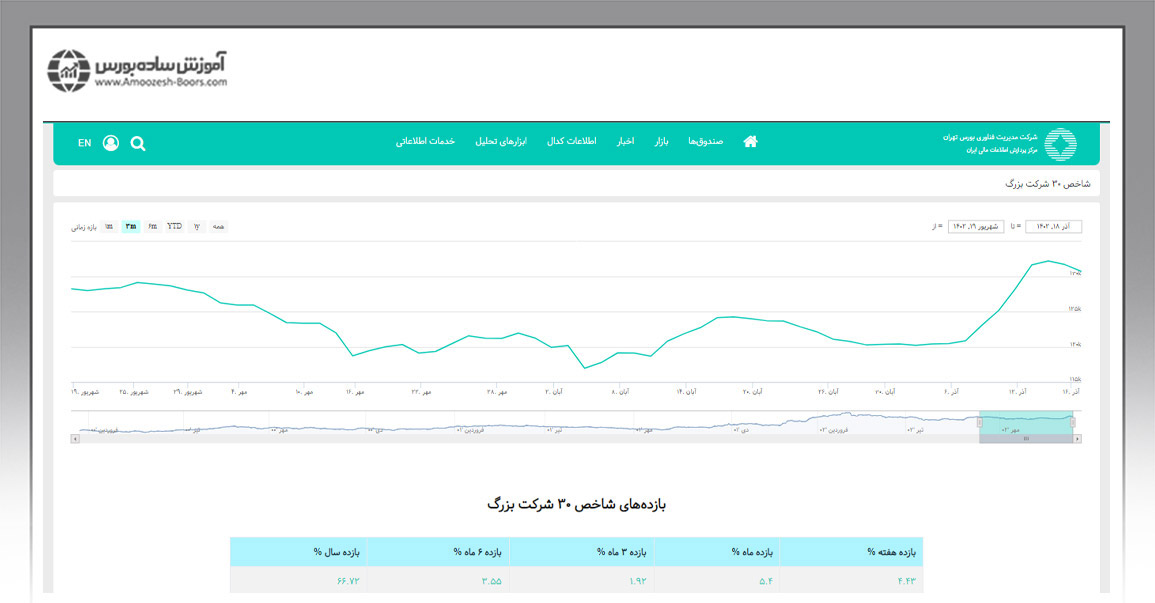Click the highlighted navigator range selection
Image resolution: width=1155 pixels, height=603 pixels.
tap(1025, 423)
